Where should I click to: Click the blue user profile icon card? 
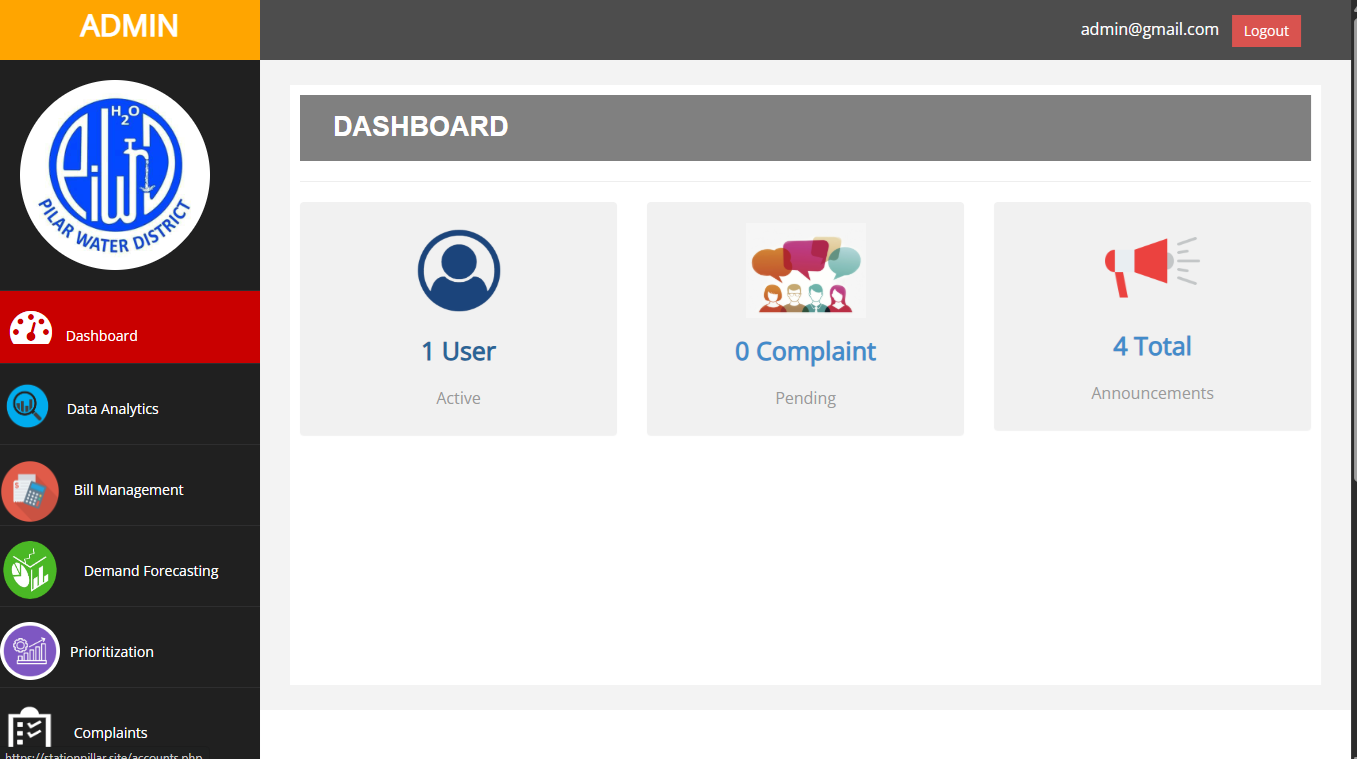pos(459,271)
